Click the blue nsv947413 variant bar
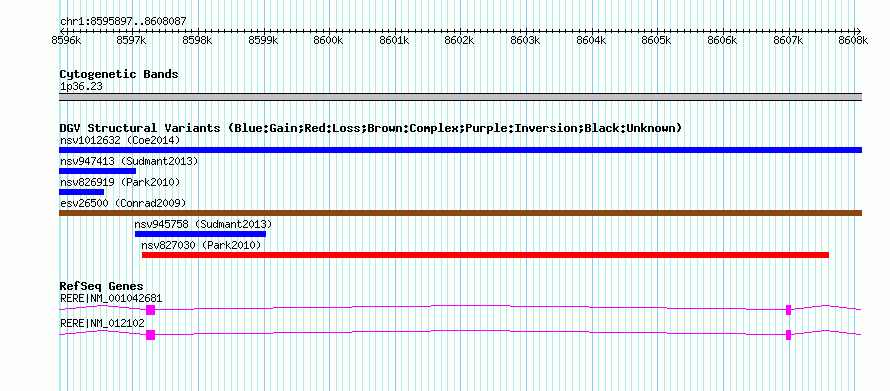The image size is (890, 391). pos(98,171)
